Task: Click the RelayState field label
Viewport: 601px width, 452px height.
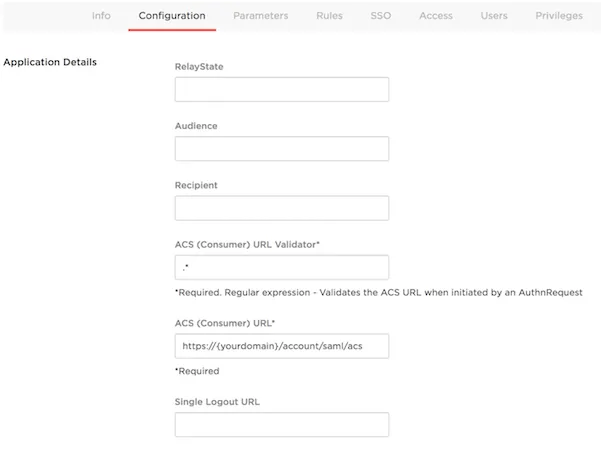Action: pyautogui.click(x=199, y=67)
